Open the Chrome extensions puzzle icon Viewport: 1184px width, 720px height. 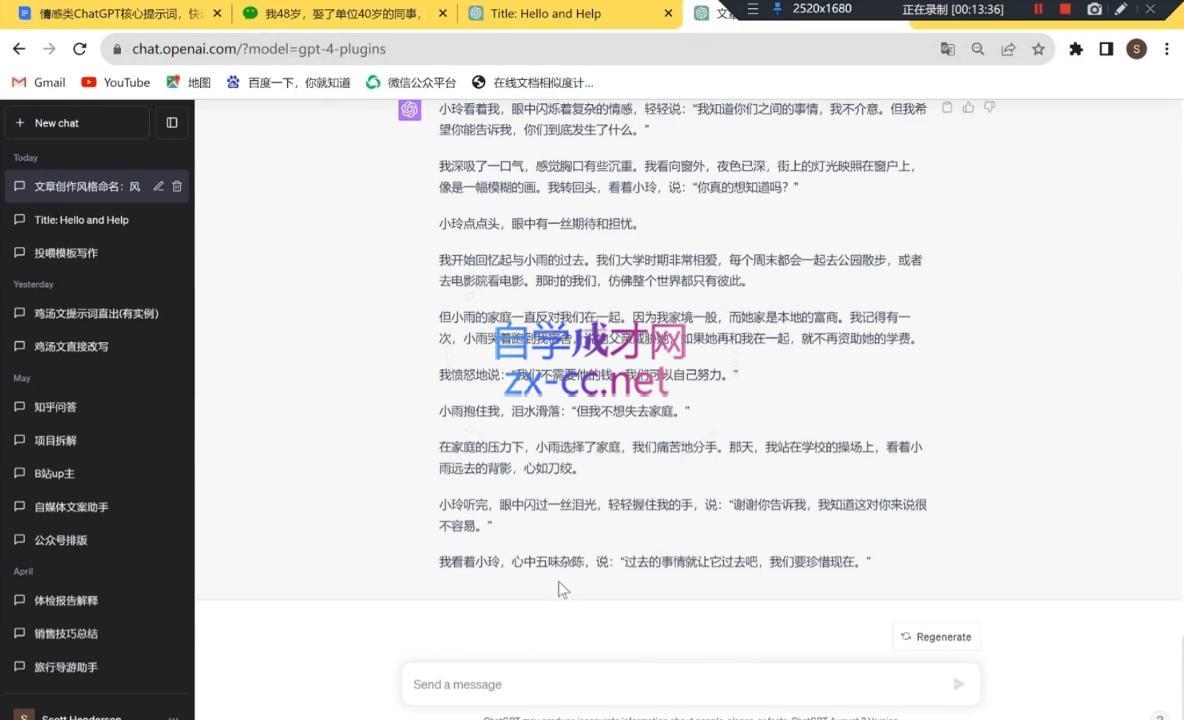tap(1076, 48)
